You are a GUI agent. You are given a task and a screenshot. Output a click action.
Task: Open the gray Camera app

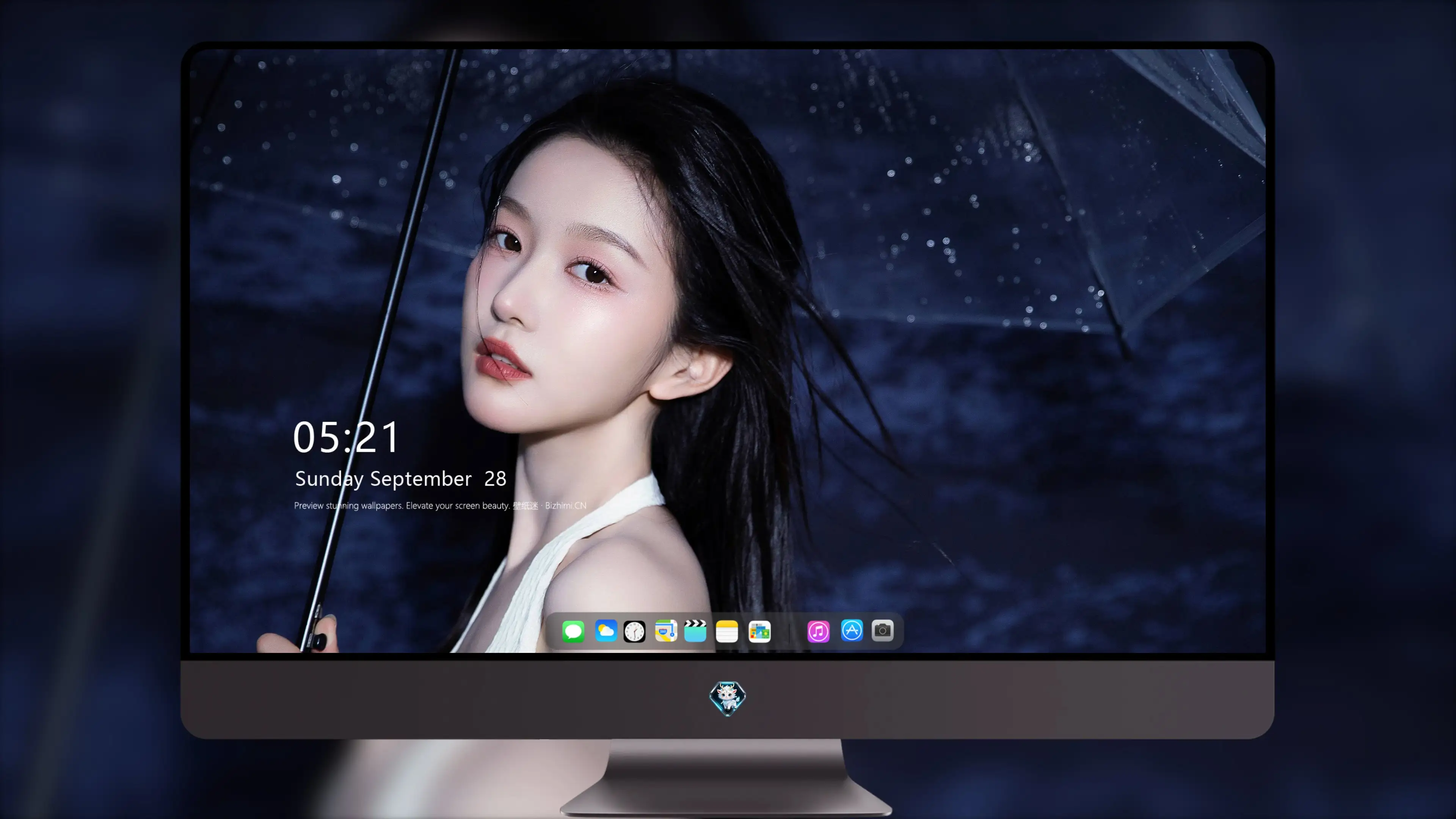[x=882, y=630]
